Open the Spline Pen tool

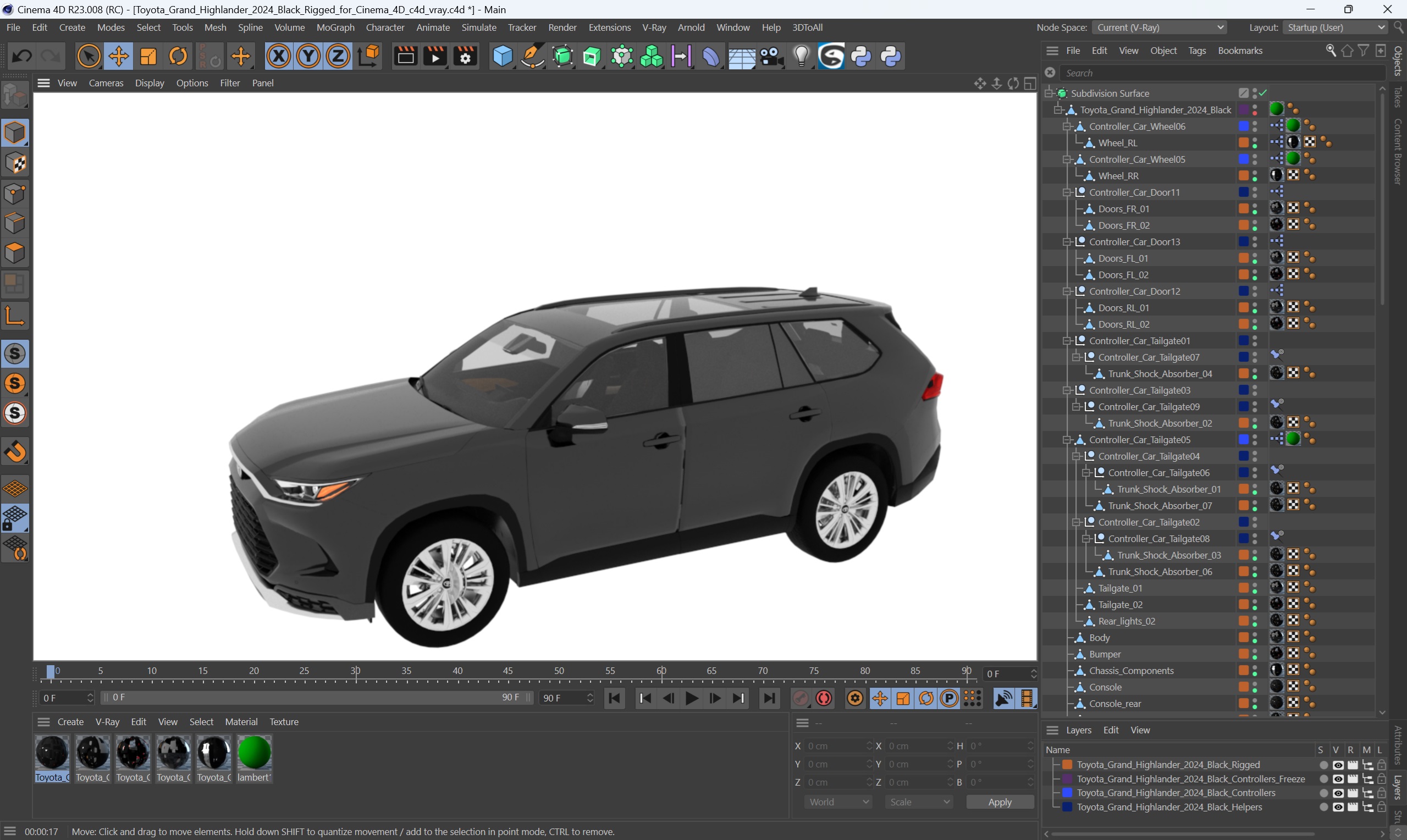pyautogui.click(x=533, y=56)
